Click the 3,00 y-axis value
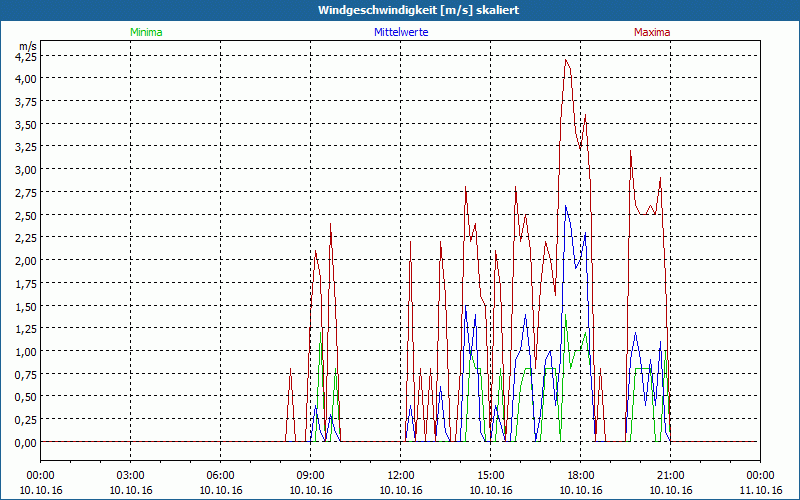 coord(26,169)
